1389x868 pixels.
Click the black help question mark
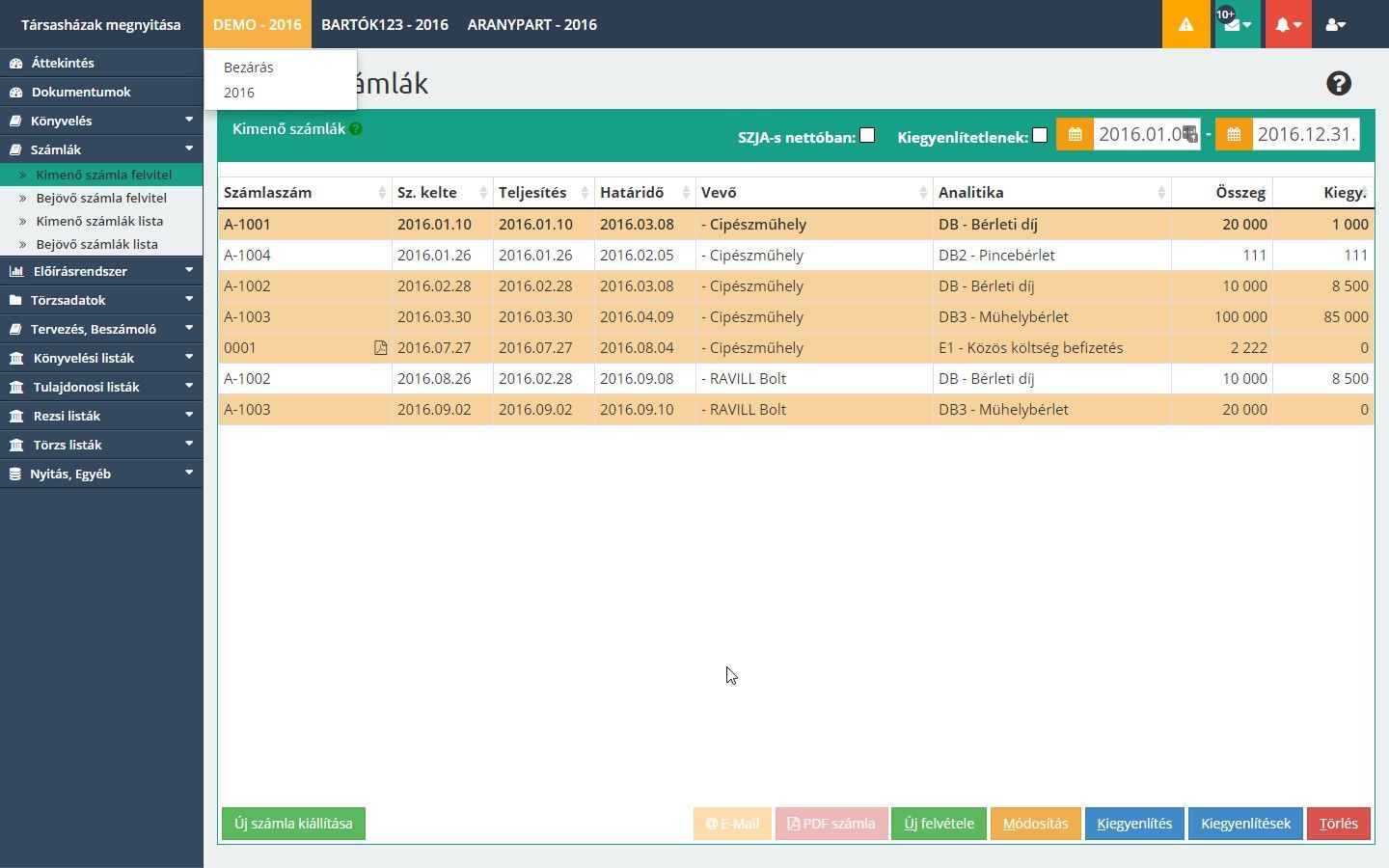[1338, 84]
